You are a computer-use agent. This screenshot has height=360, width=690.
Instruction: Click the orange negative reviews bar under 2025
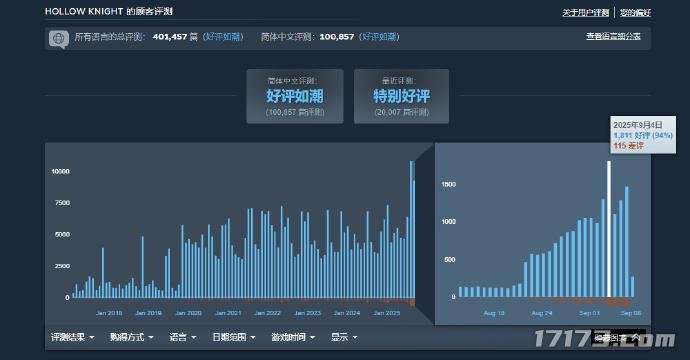(412, 302)
